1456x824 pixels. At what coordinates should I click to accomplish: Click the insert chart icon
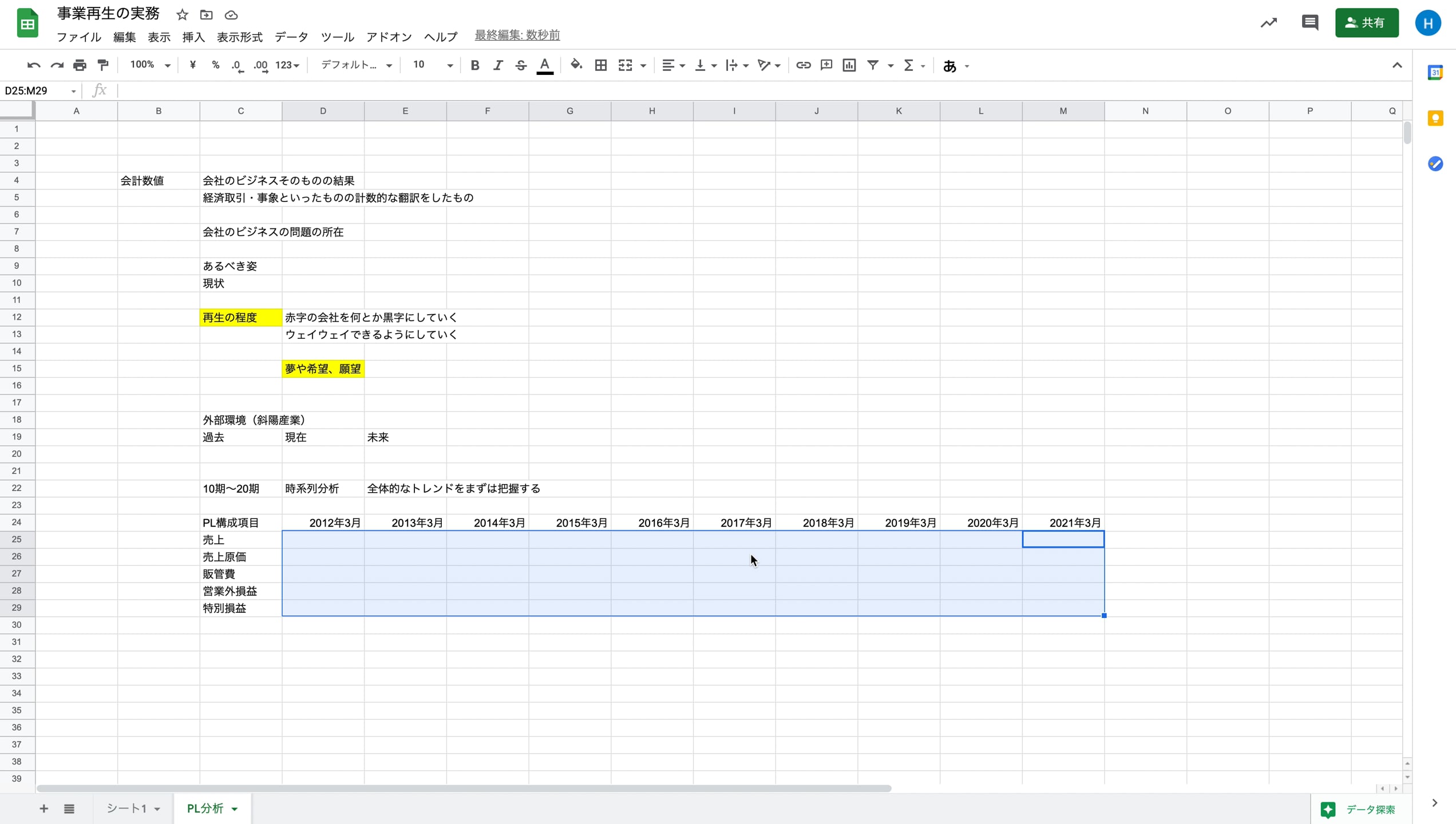[849, 65]
